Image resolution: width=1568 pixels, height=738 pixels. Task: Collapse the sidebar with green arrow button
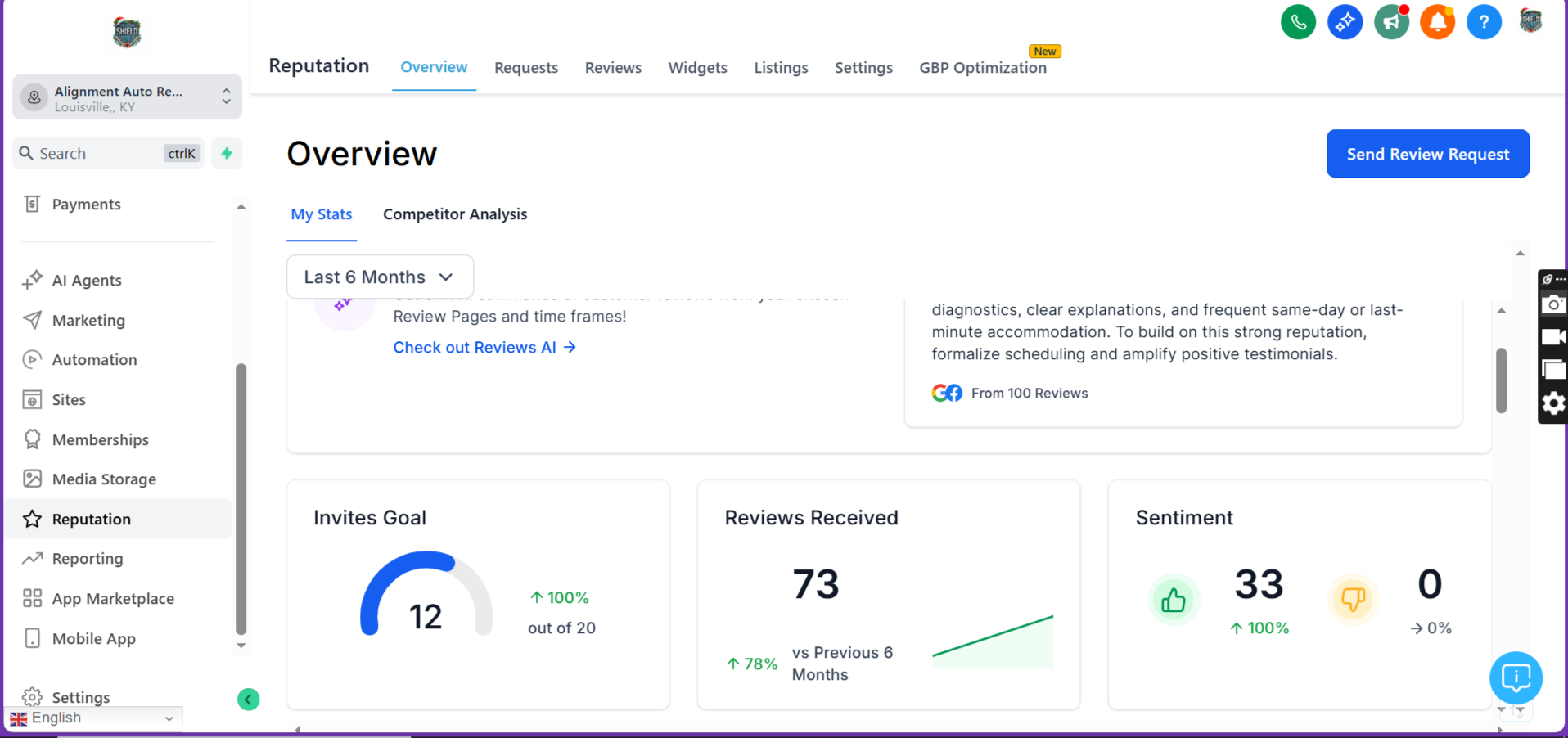point(248,700)
